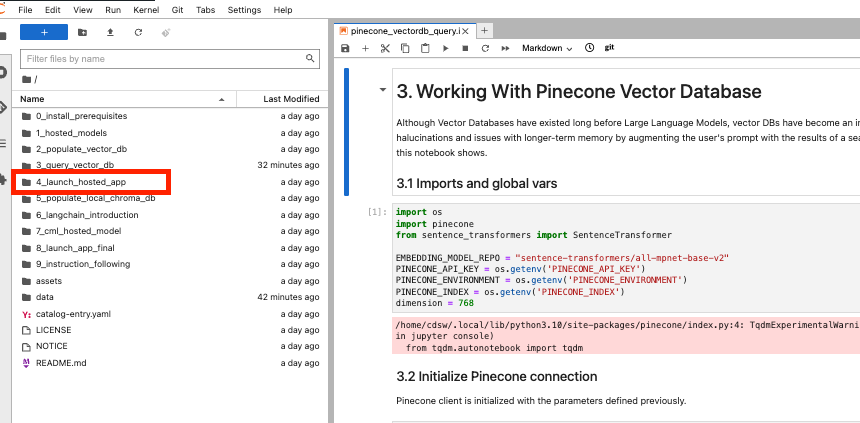
Task: Select the 2_populate_vector_db folder
Action: [170, 149]
